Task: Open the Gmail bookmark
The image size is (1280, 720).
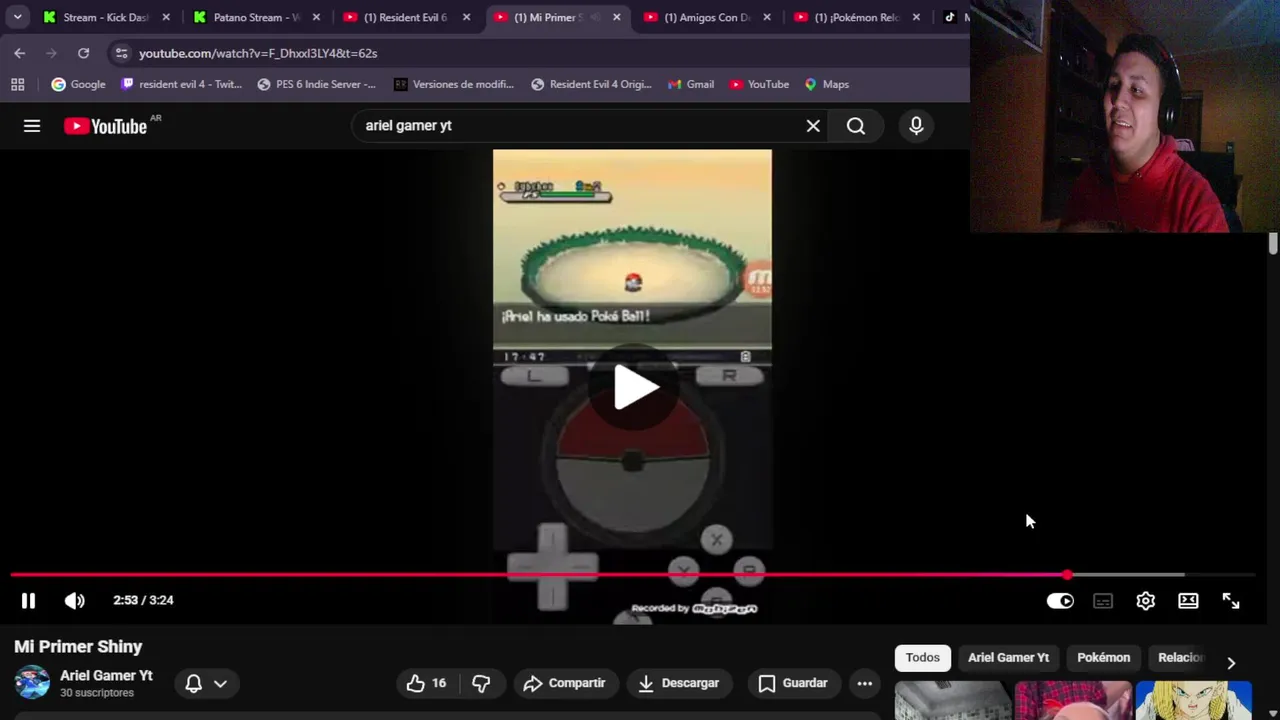Action: [690, 84]
